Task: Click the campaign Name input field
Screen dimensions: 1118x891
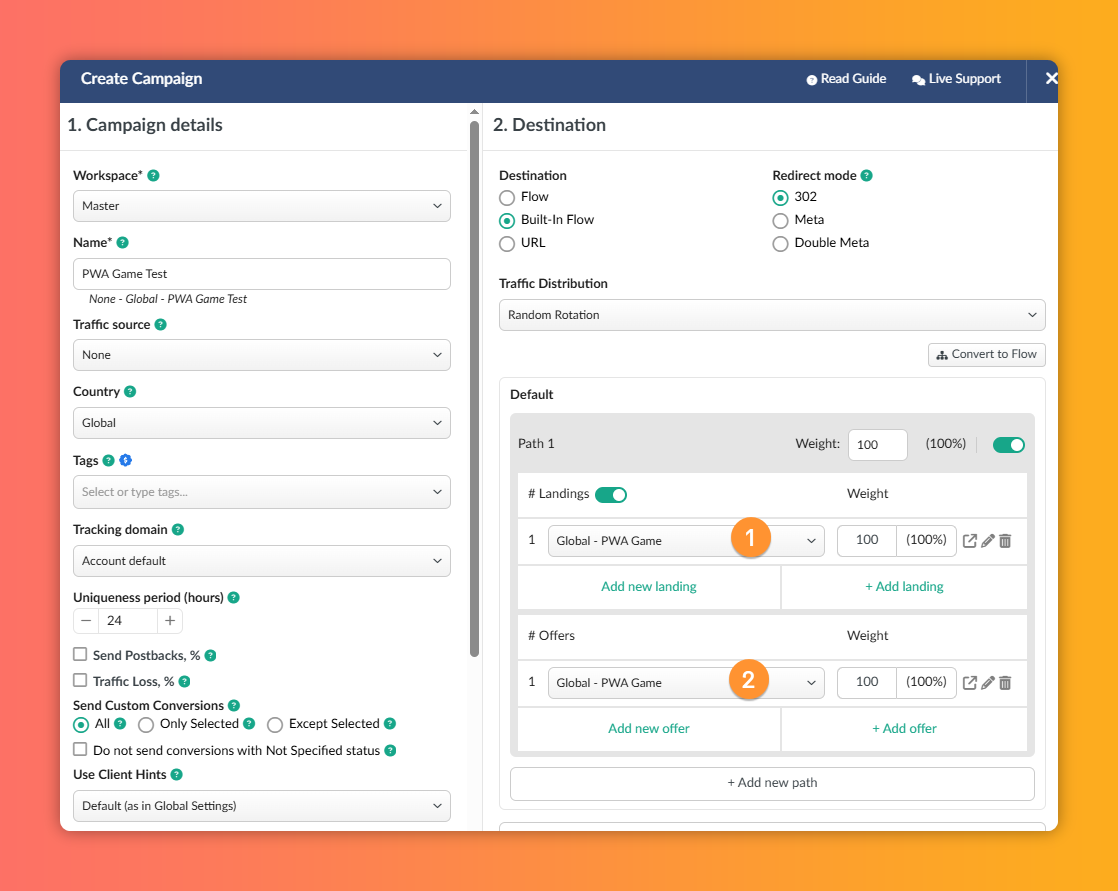Action: click(x=261, y=274)
